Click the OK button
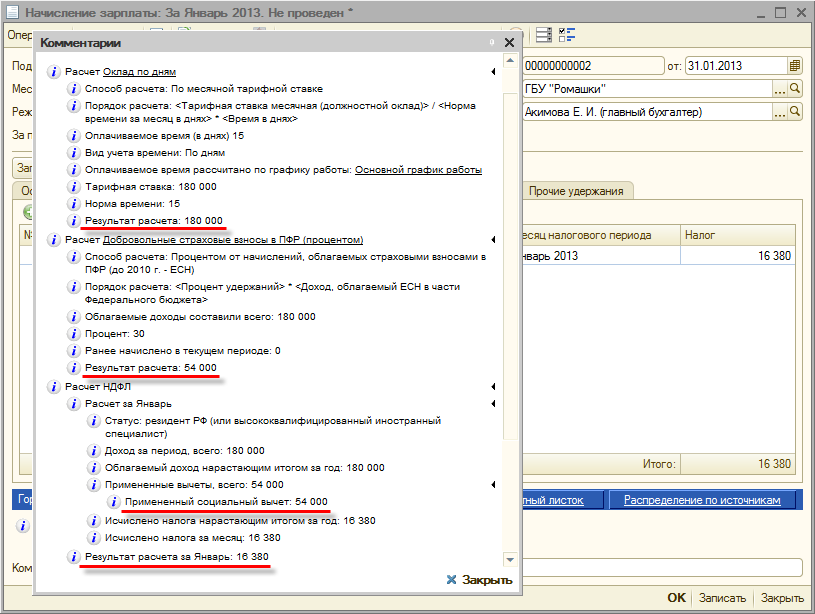 tap(676, 598)
